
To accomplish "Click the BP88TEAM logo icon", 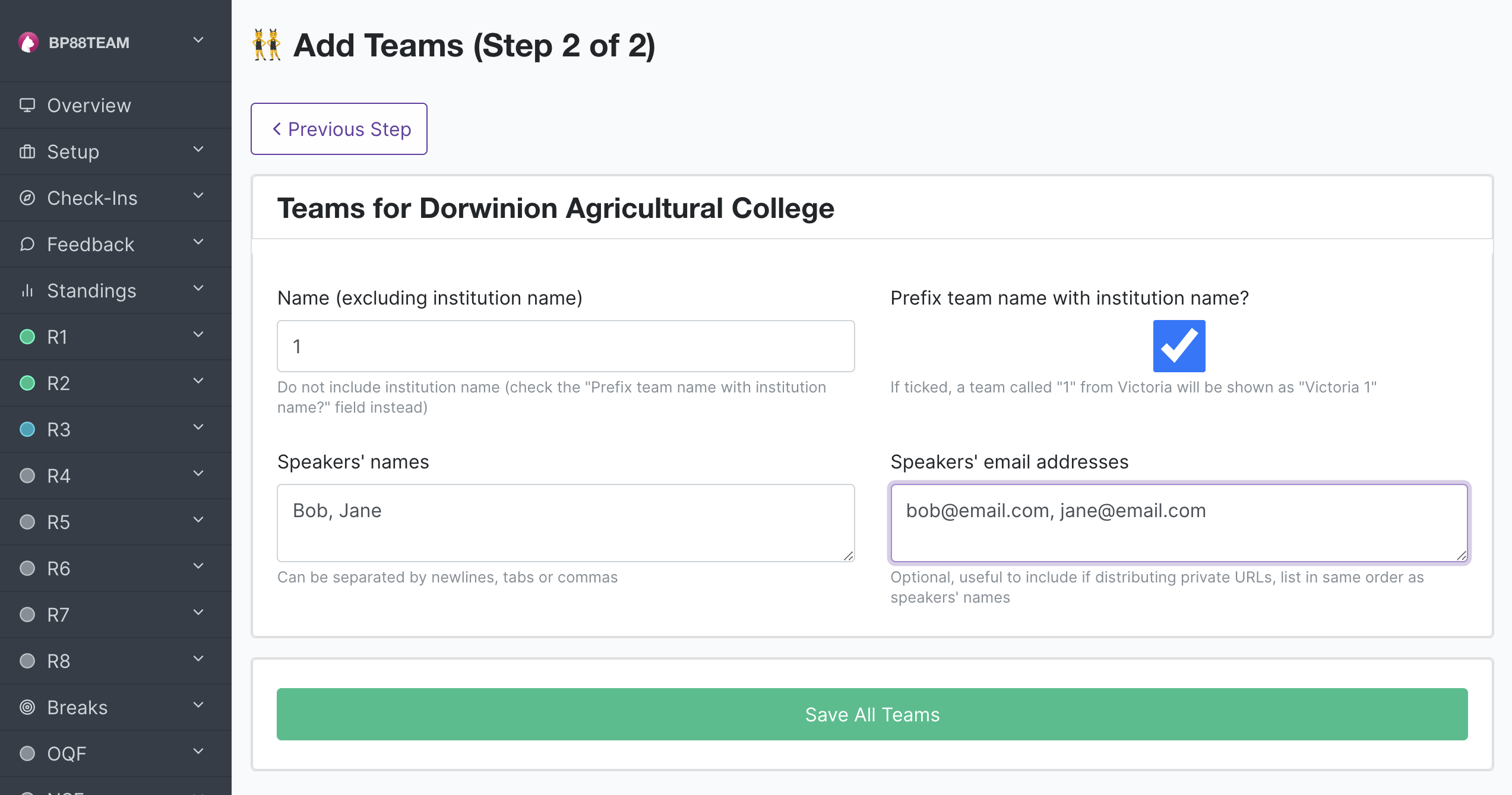I will pos(28,43).
